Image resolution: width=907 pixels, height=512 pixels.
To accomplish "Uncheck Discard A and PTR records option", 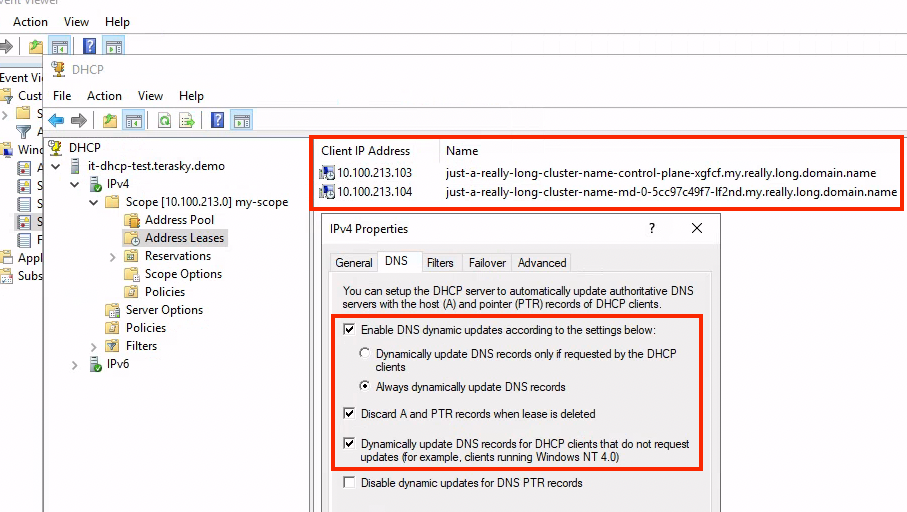I will [x=349, y=413].
